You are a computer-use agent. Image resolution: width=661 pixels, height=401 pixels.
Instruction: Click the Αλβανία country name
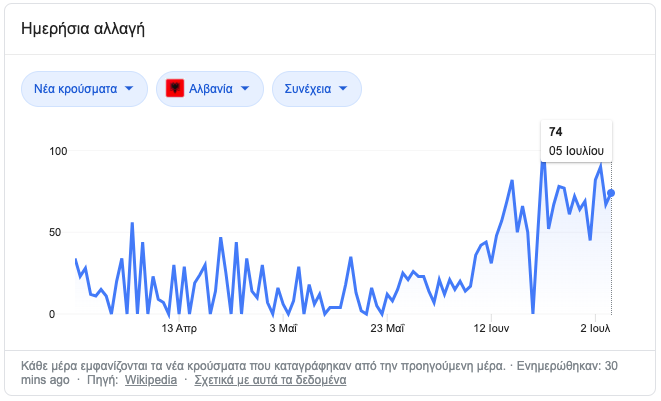pos(211,88)
